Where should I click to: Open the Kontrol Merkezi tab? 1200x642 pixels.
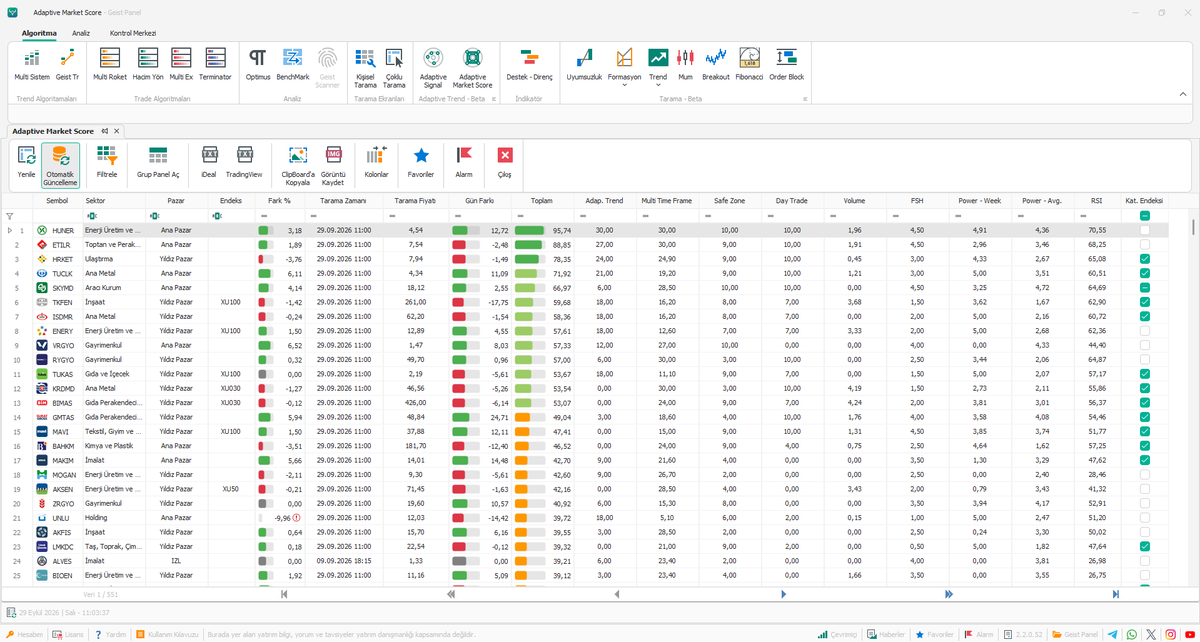click(x=133, y=33)
